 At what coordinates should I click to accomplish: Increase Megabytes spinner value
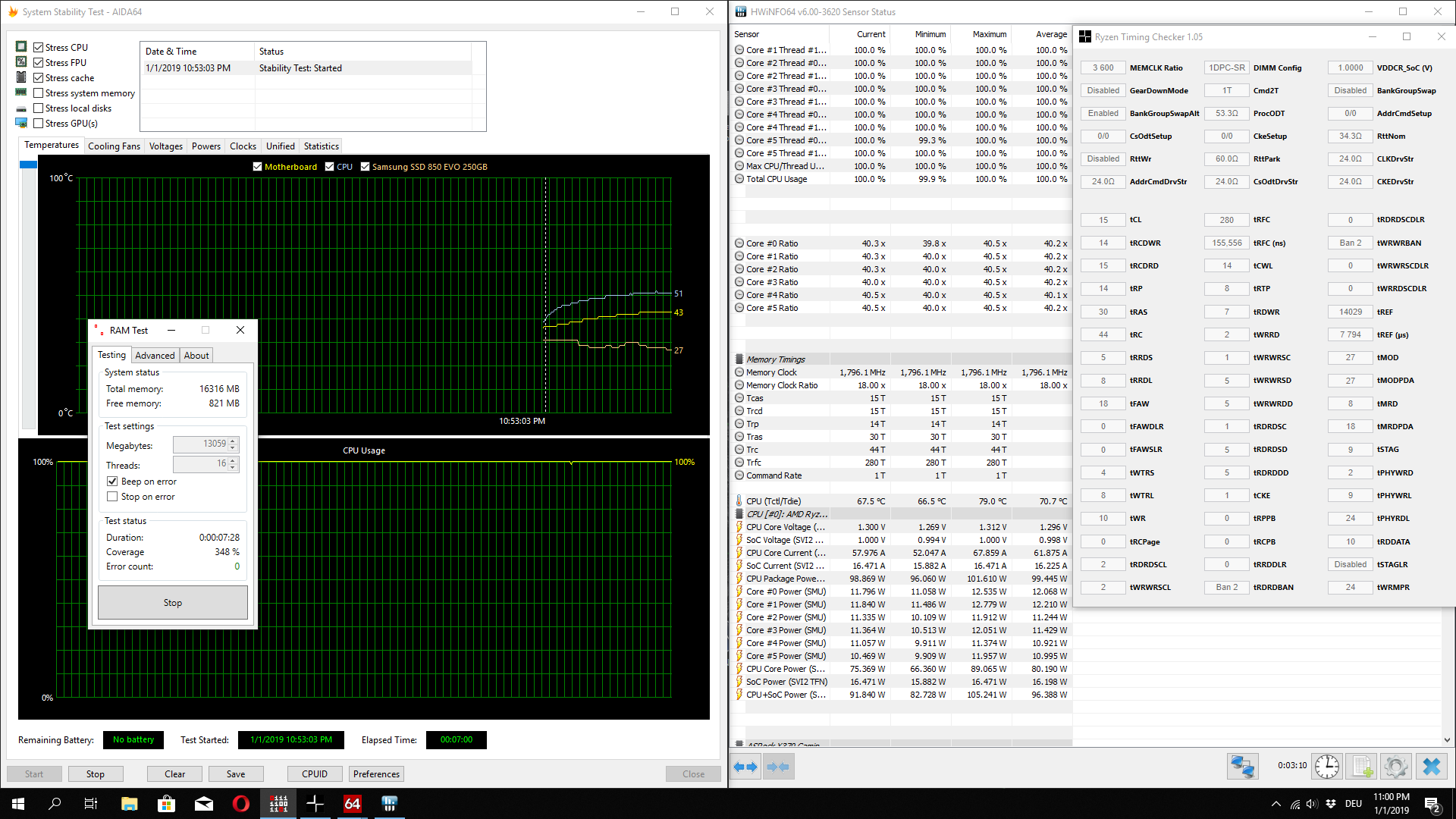(233, 441)
